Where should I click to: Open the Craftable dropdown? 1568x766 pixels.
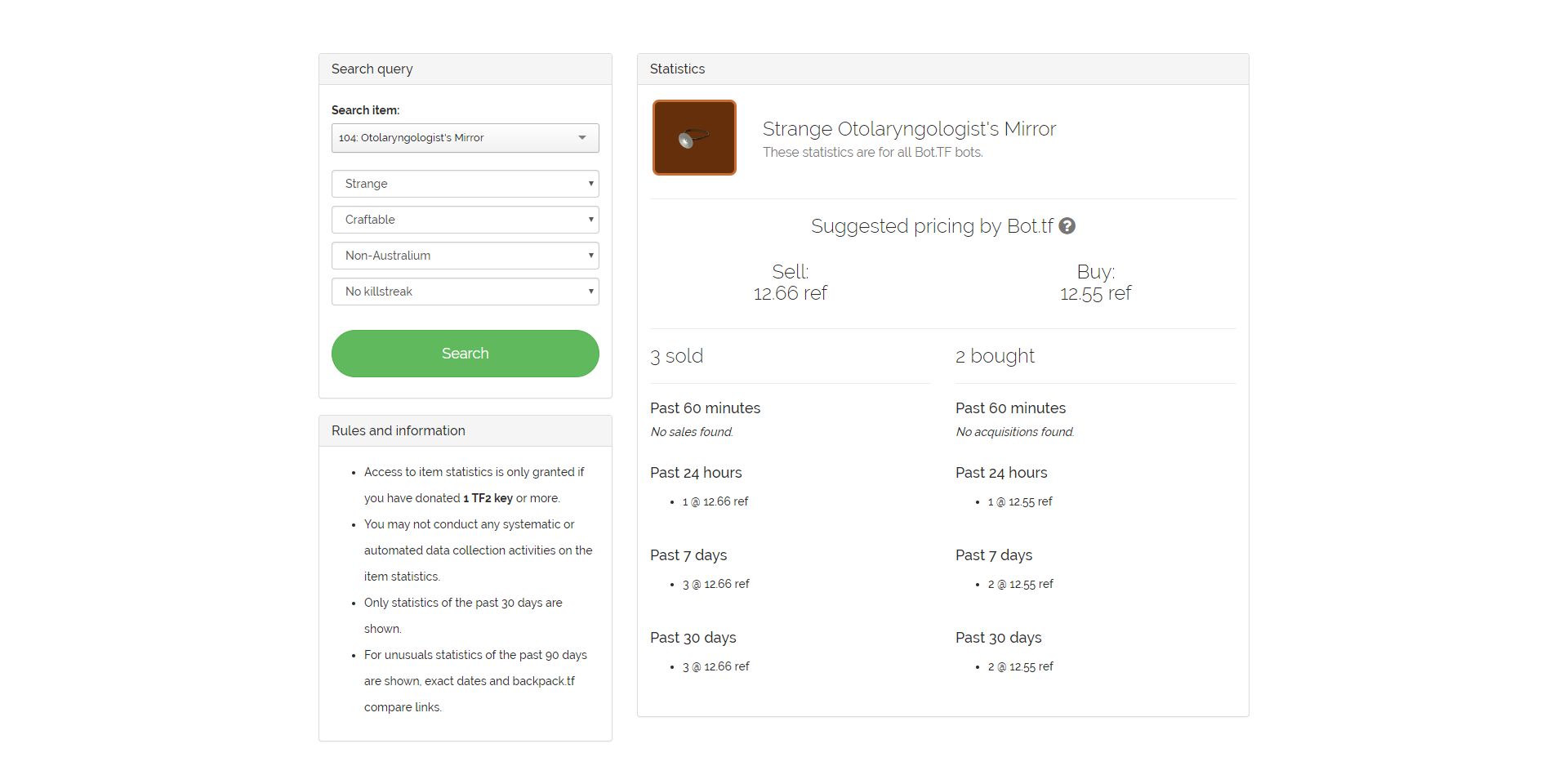pyautogui.click(x=465, y=220)
